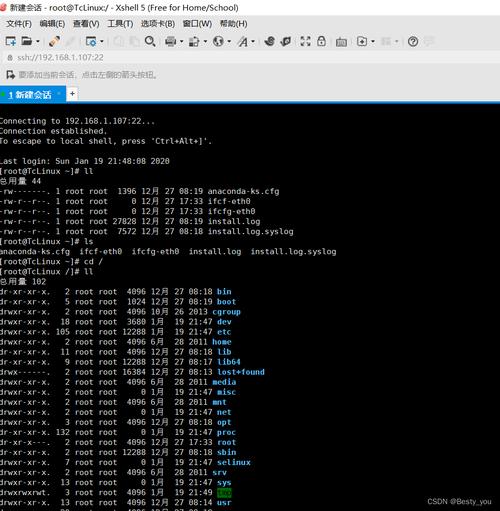Click the blue 'cgroup' directory name
The height and width of the screenshot is (511, 500).
click(x=226, y=312)
